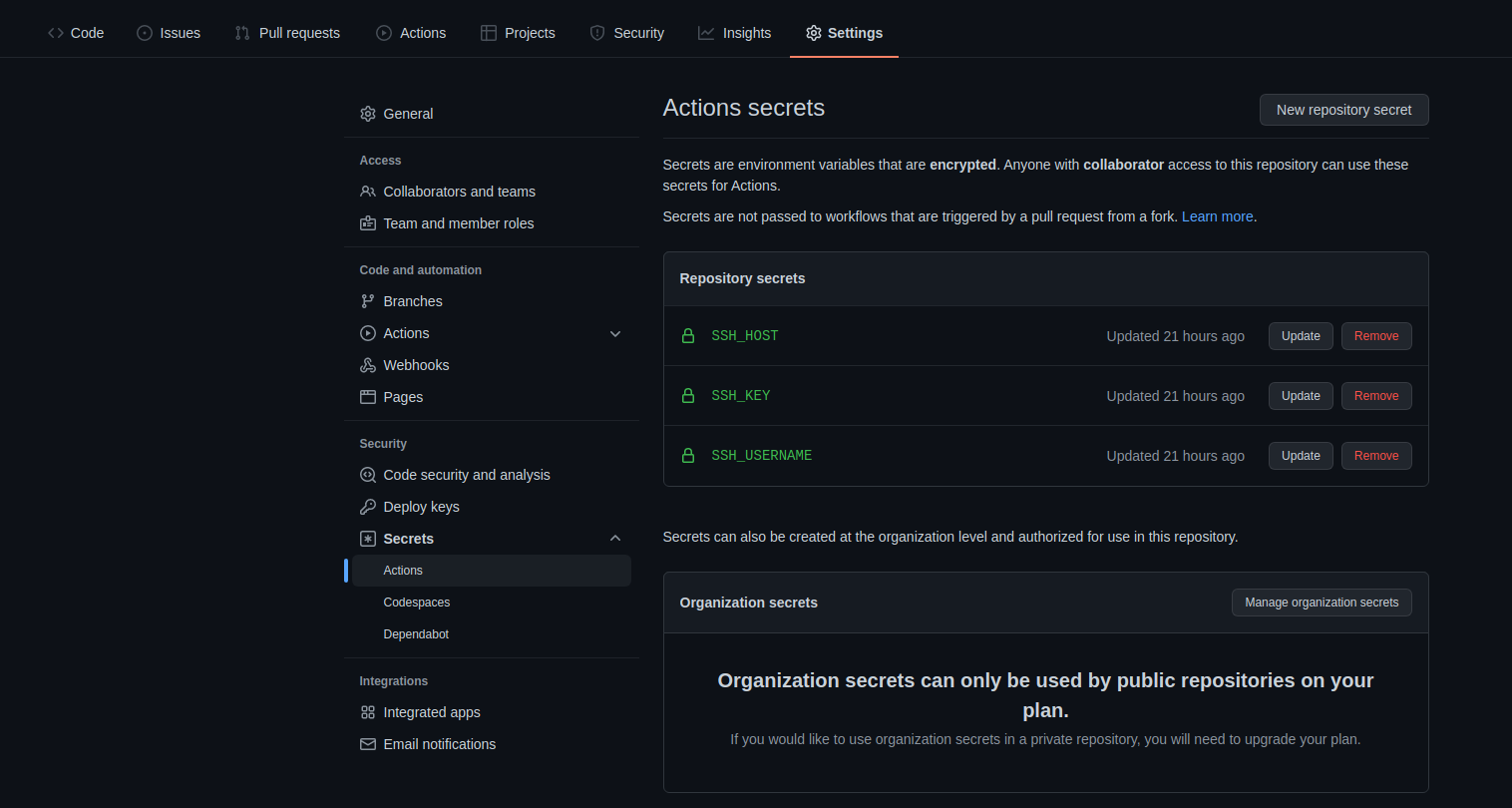Viewport: 1512px width, 808px height.
Task: Go to the Issues tab
Action: point(169,33)
